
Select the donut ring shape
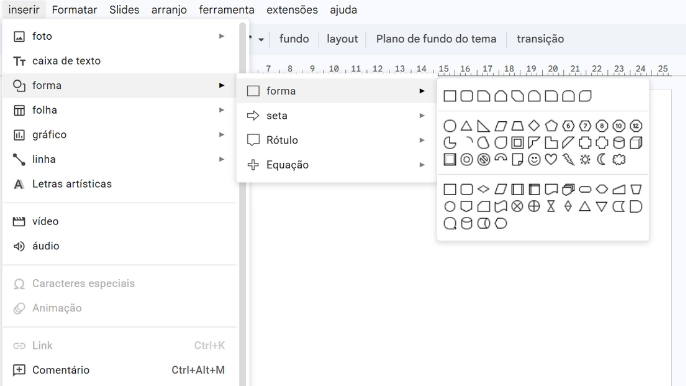(466, 160)
